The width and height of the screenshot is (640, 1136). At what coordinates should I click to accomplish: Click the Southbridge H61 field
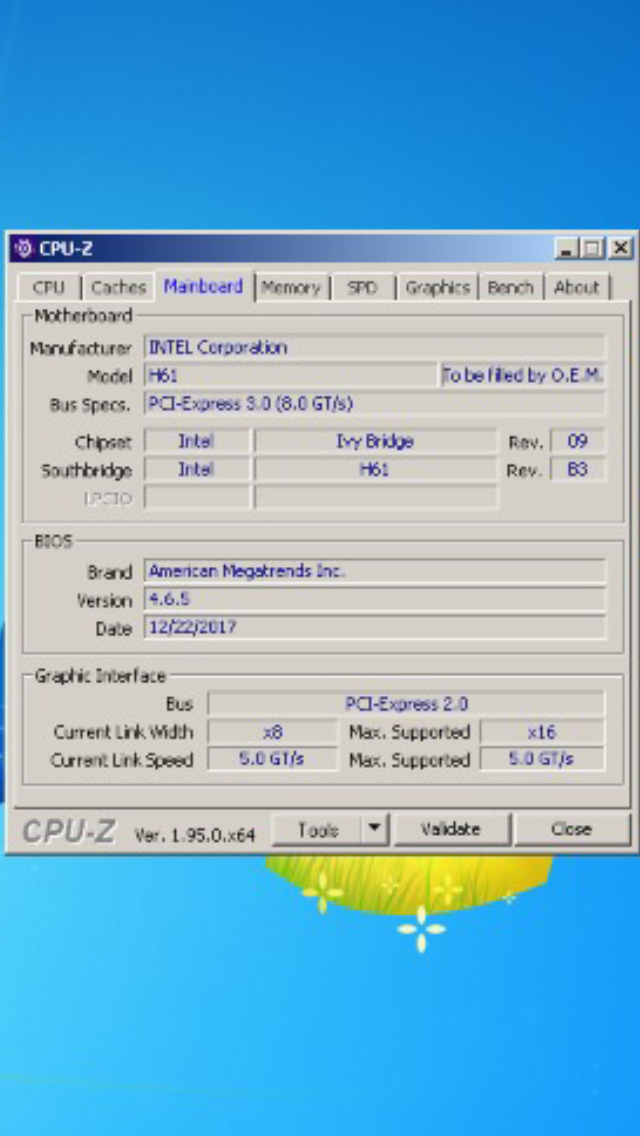click(x=375, y=470)
